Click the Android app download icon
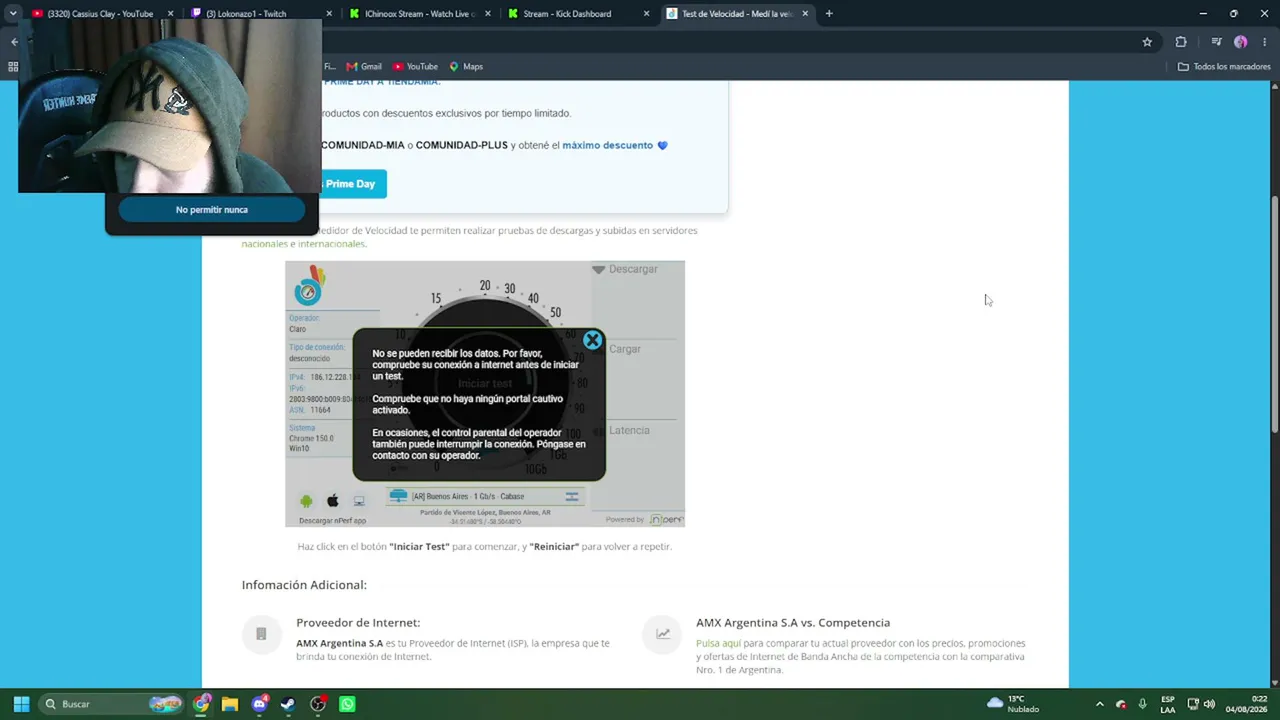 [x=306, y=500]
